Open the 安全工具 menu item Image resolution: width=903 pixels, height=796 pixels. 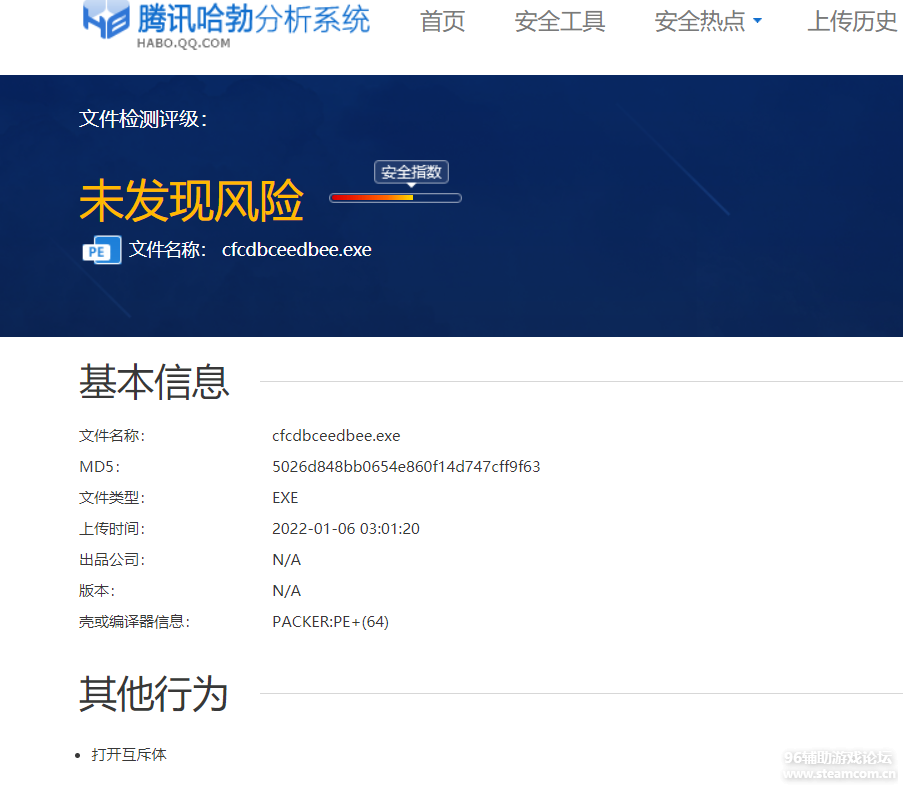(559, 22)
